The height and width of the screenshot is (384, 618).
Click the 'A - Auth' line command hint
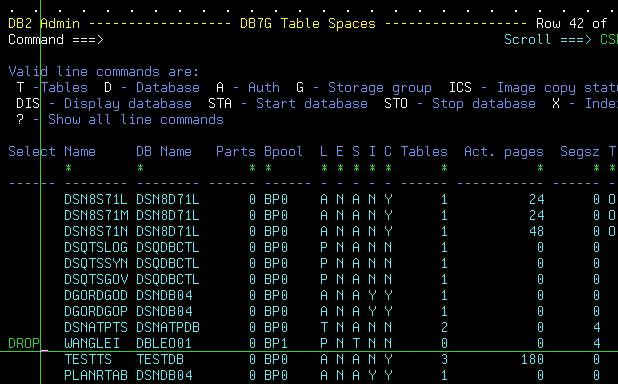pyautogui.click(x=248, y=88)
